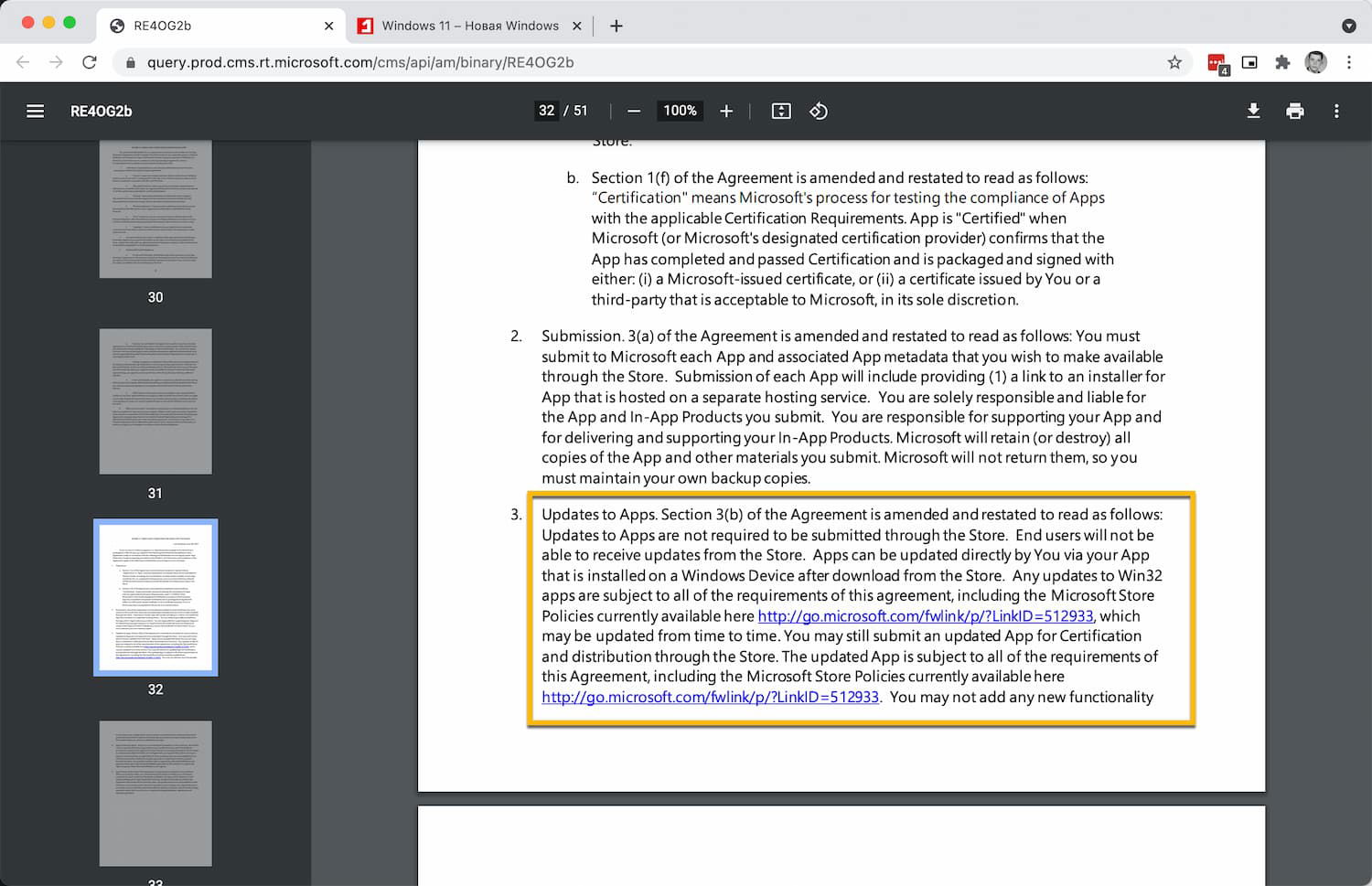Select the page 32 thumbnail
The height and width of the screenshot is (886, 1372).
[x=155, y=597]
